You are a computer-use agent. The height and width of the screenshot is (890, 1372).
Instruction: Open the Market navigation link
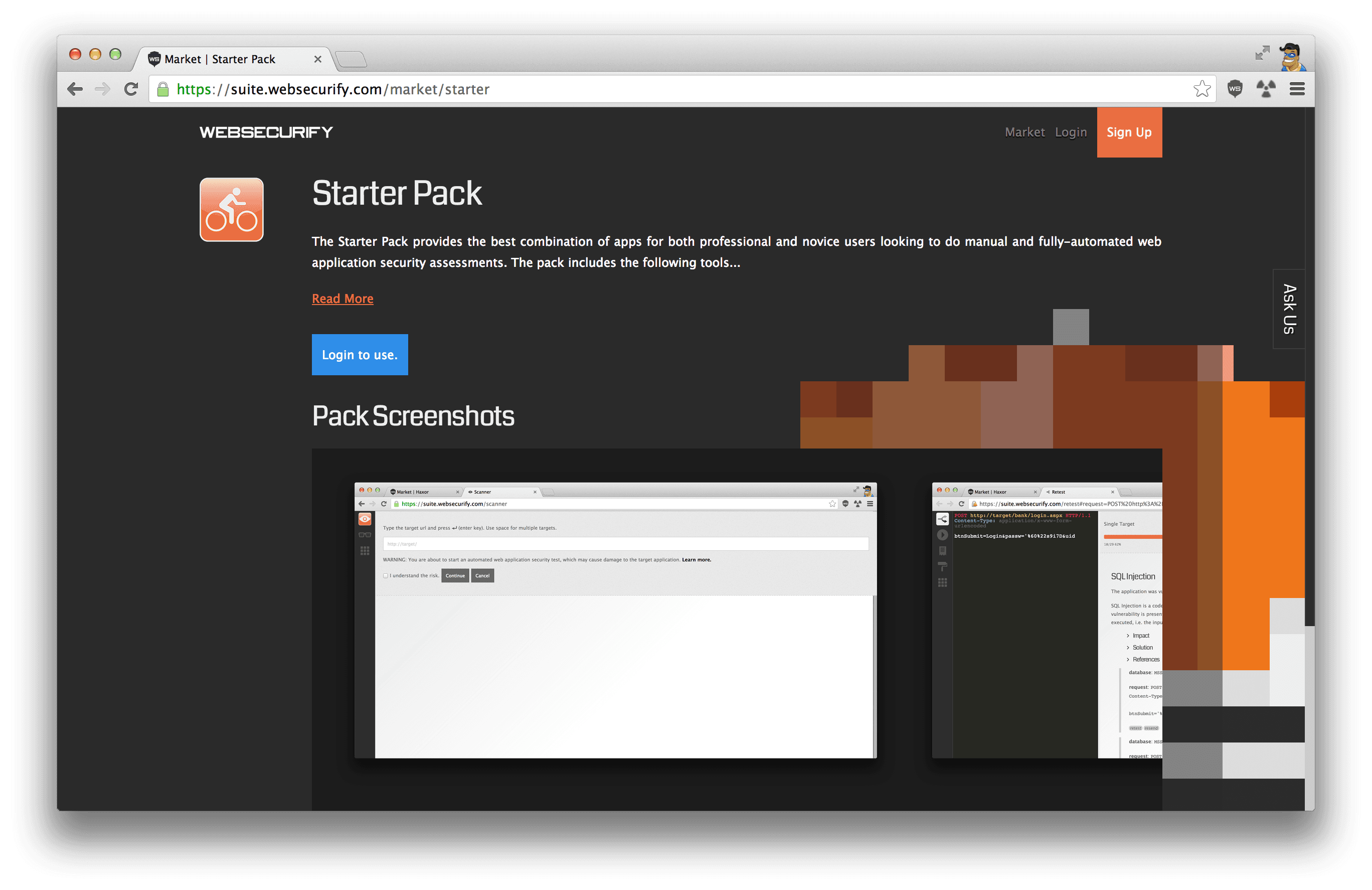(x=1024, y=132)
